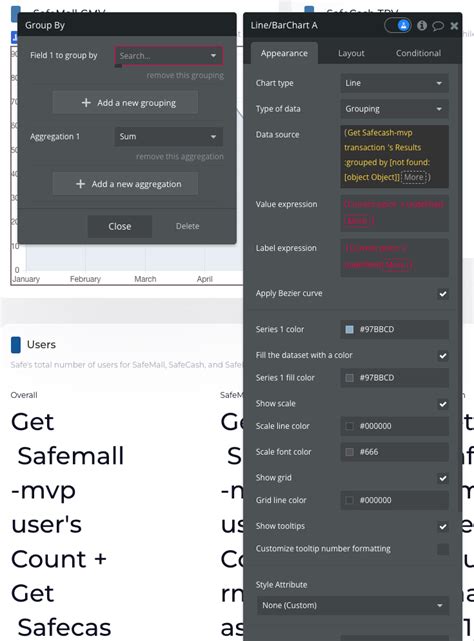
Task: Disable the Show grid checkbox
Action: pyautogui.click(x=443, y=478)
